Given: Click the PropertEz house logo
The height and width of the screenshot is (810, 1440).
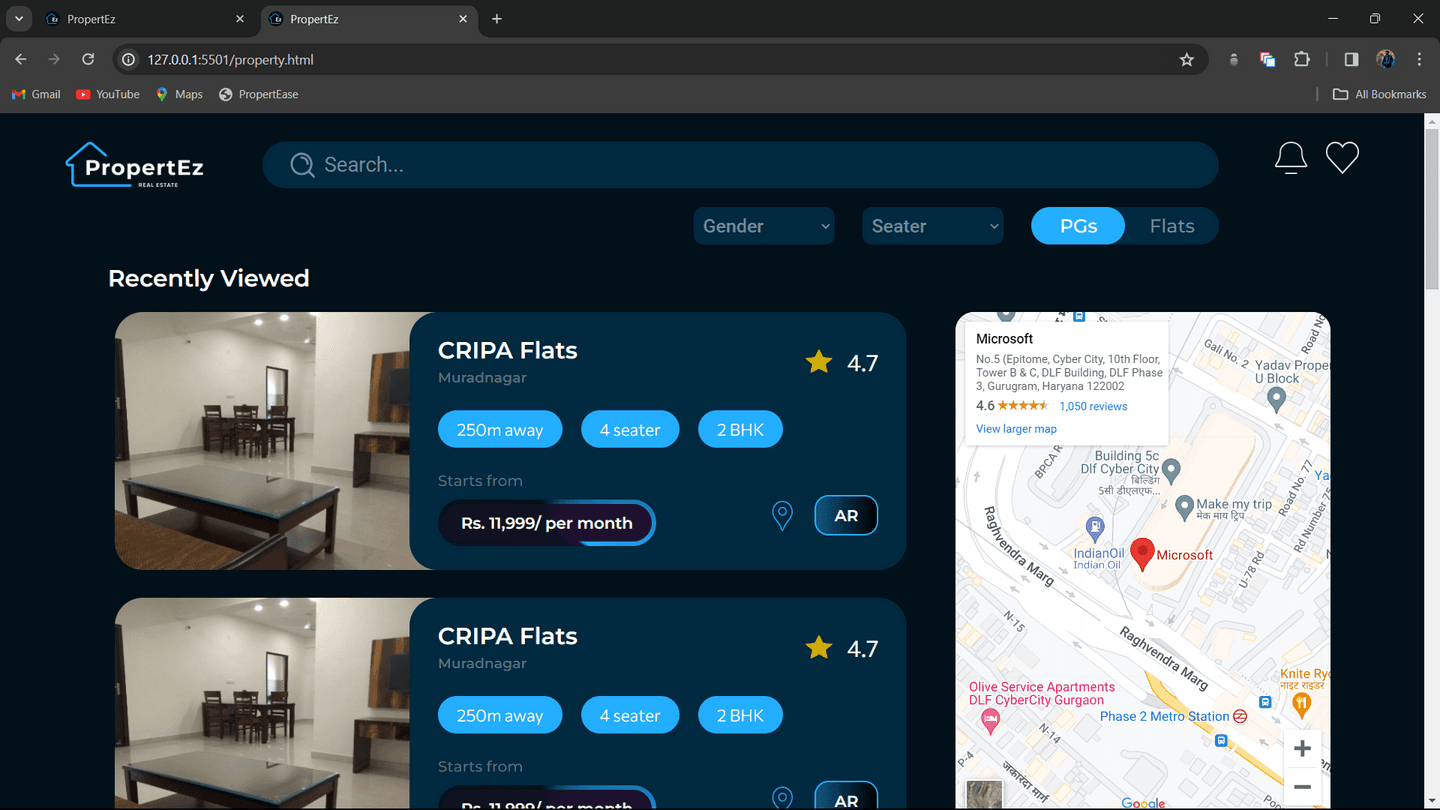Looking at the screenshot, I should point(135,165).
